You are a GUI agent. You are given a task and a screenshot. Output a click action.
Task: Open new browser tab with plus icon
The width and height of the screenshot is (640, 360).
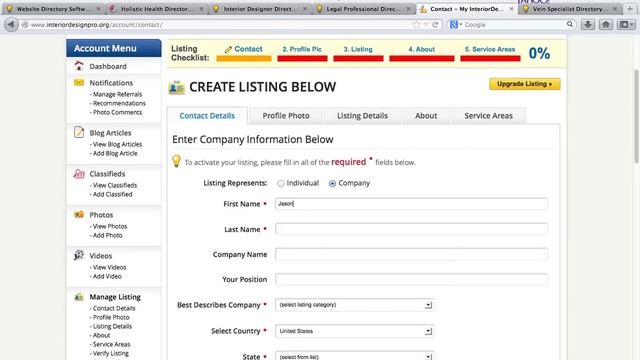click(630, 9)
